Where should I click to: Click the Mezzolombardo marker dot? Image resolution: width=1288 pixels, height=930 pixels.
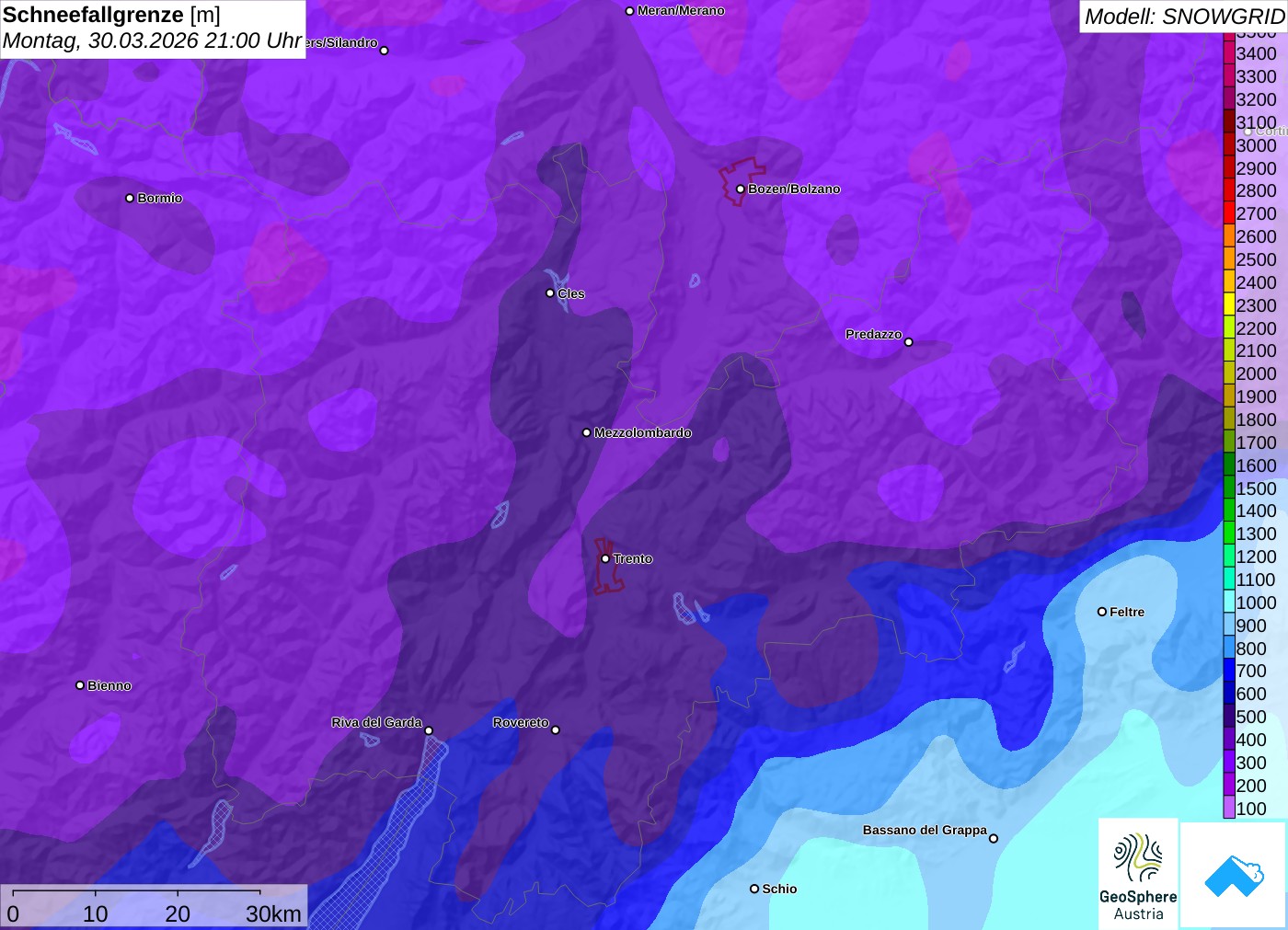click(587, 432)
